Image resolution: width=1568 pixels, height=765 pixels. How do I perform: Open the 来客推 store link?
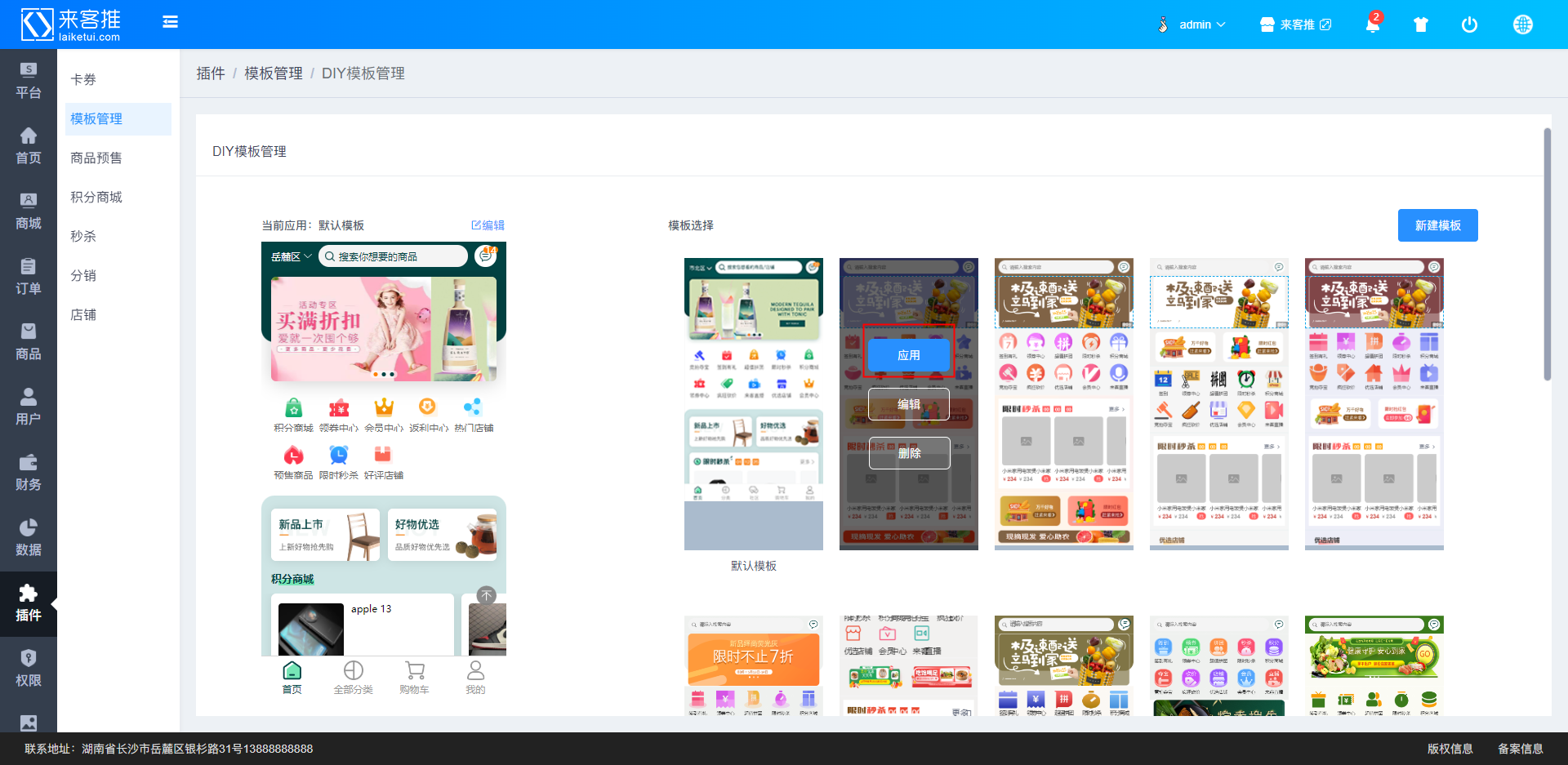[x=1295, y=24]
